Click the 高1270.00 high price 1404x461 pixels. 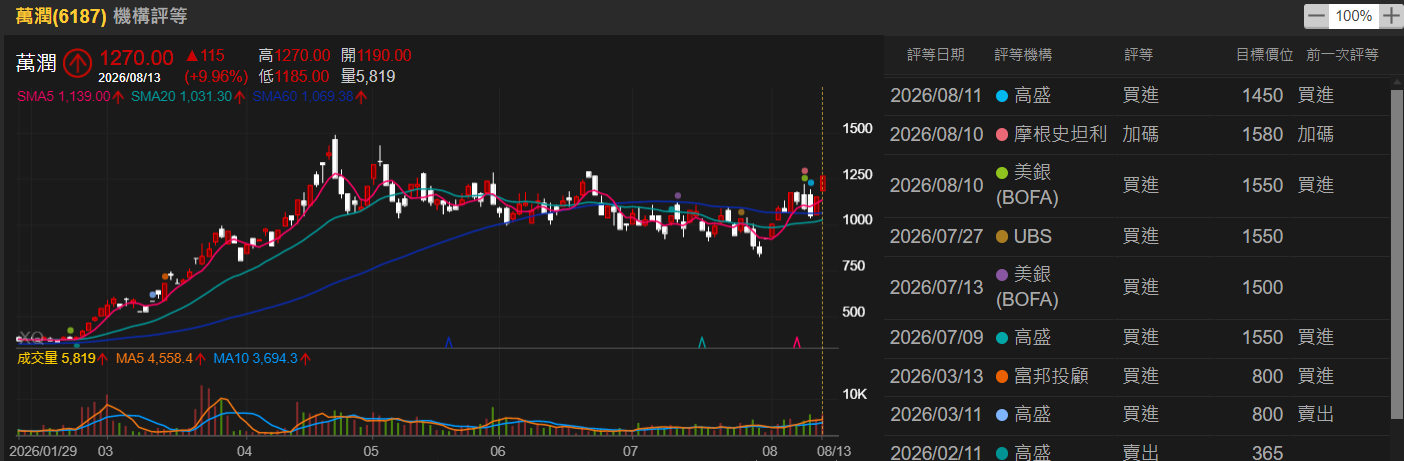tap(294, 56)
